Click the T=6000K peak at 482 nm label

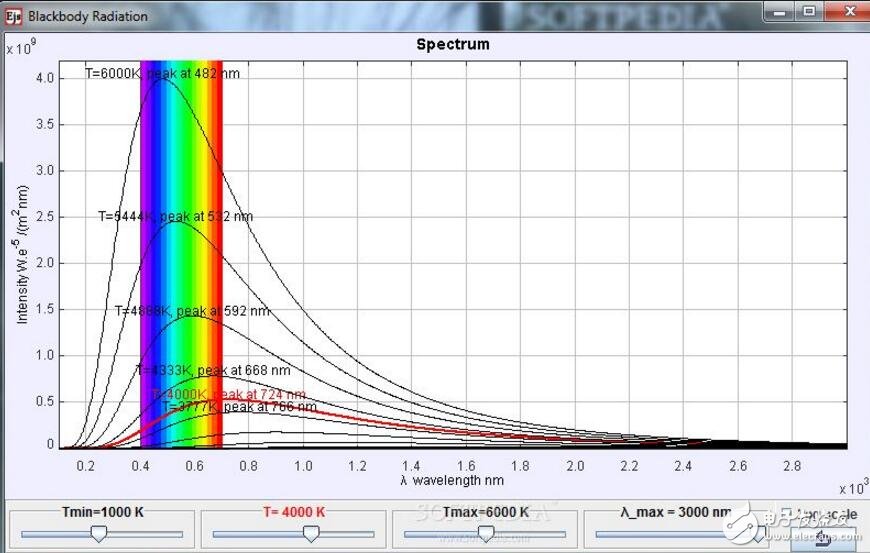click(x=162, y=73)
